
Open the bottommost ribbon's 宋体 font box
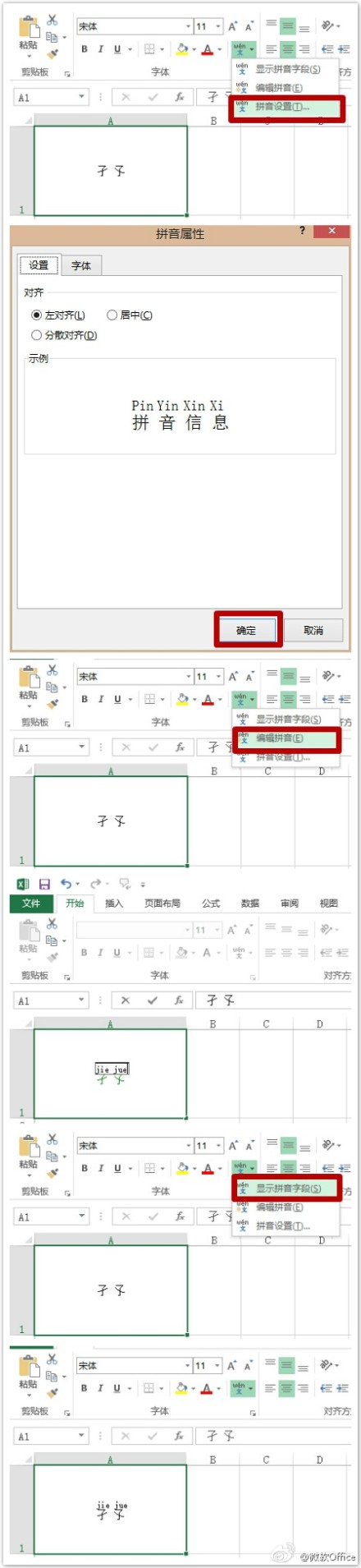click(x=135, y=1365)
